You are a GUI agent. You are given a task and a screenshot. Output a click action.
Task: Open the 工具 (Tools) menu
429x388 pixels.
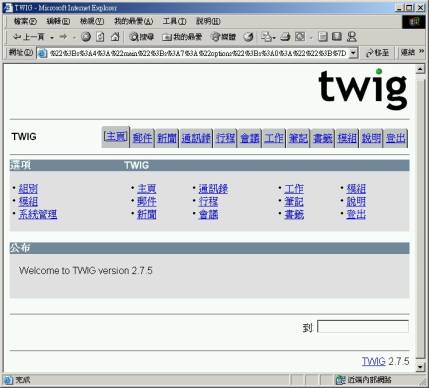pyautogui.click(x=174, y=21)
